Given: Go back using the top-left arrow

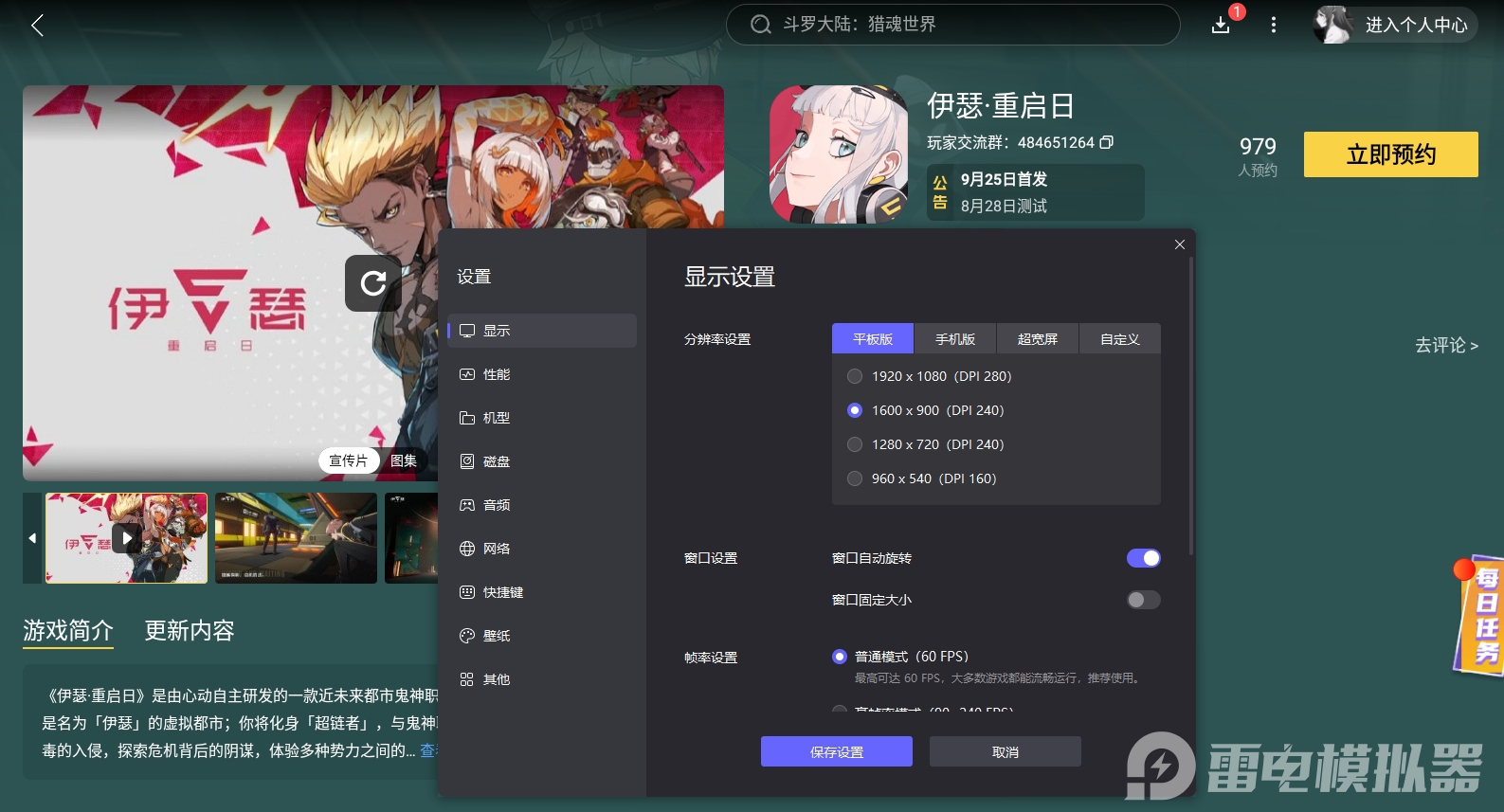Looking at the screenshot, I should (38, 26).
